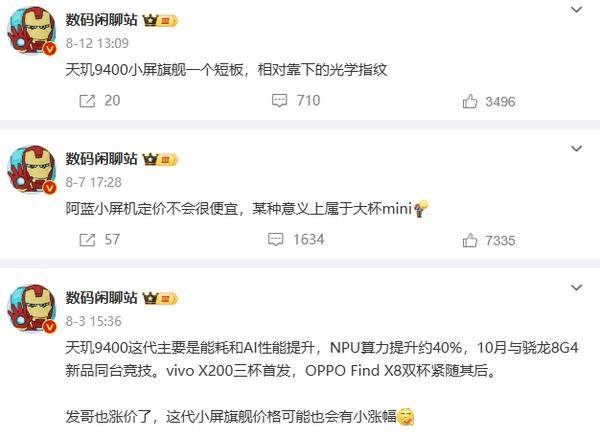Image resolution: width=600 pixels, height=438 pixels.
Task: Click crown membership badge on first post
Action: click(160, 20)
